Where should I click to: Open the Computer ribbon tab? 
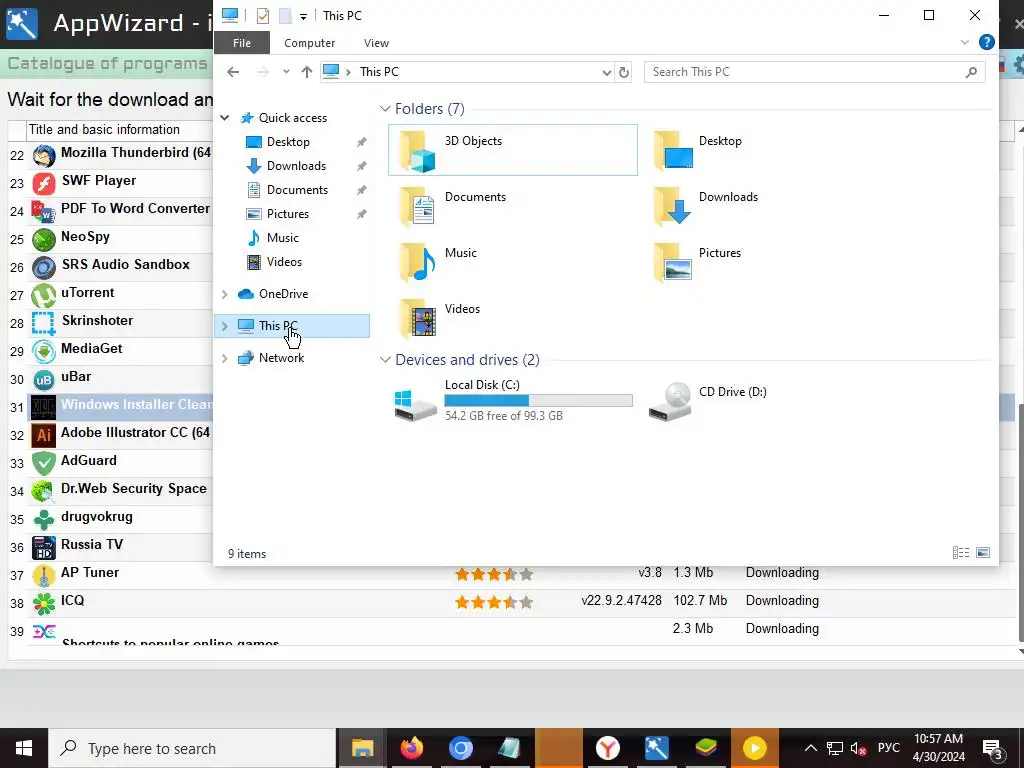310,43
